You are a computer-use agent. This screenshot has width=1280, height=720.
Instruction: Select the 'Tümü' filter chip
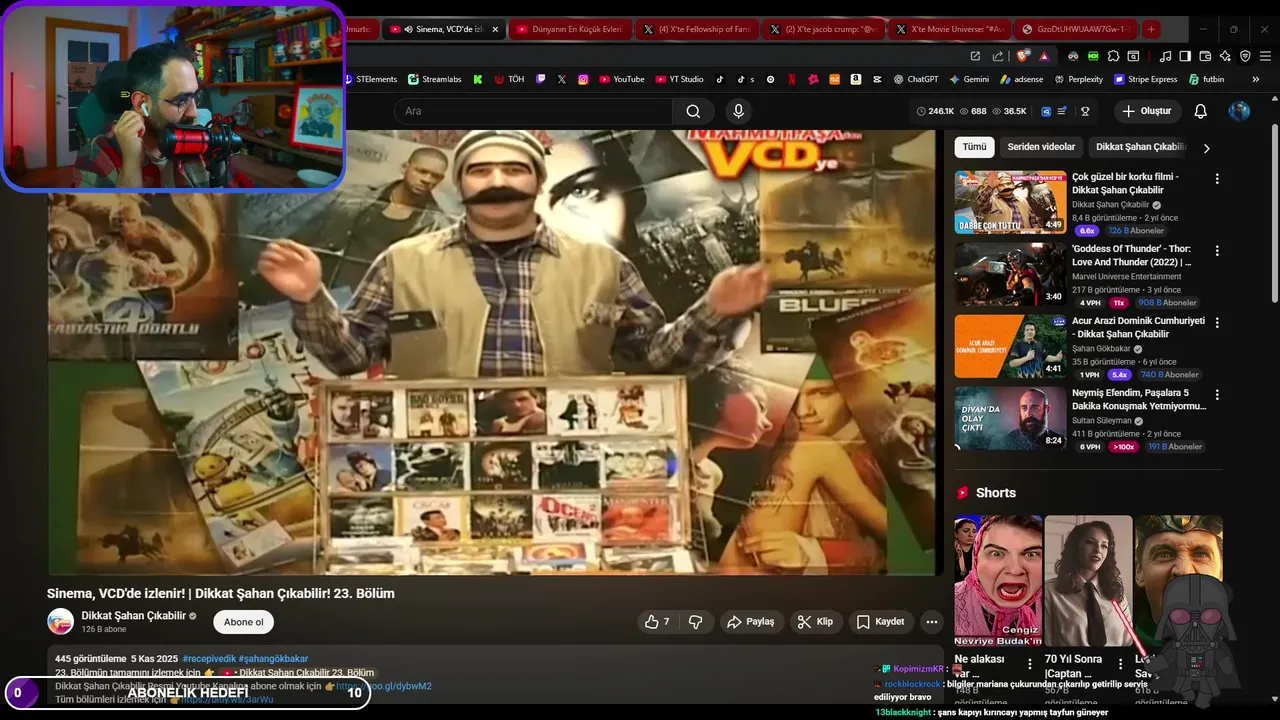click(x=974, y=147)
